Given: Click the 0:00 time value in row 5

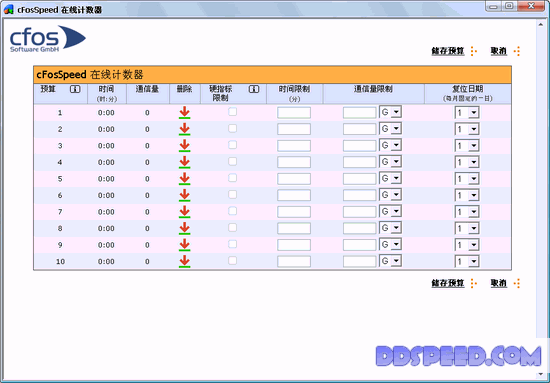Looking at the screenshot, I should click(106, 179).
